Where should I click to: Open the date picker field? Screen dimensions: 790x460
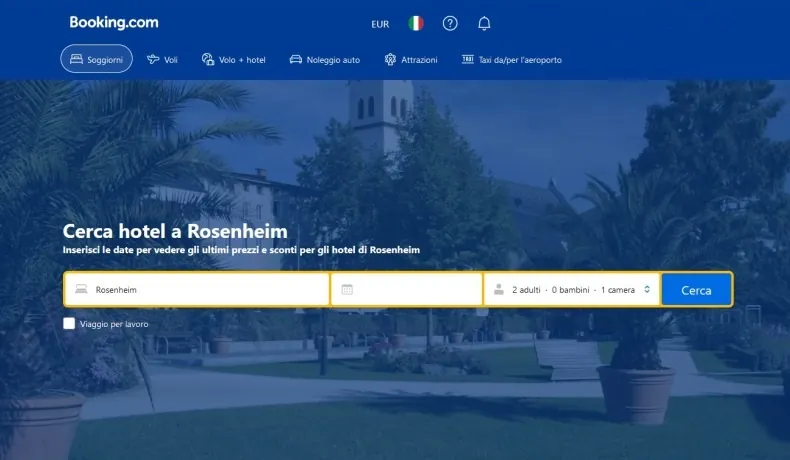coord(407,289)
